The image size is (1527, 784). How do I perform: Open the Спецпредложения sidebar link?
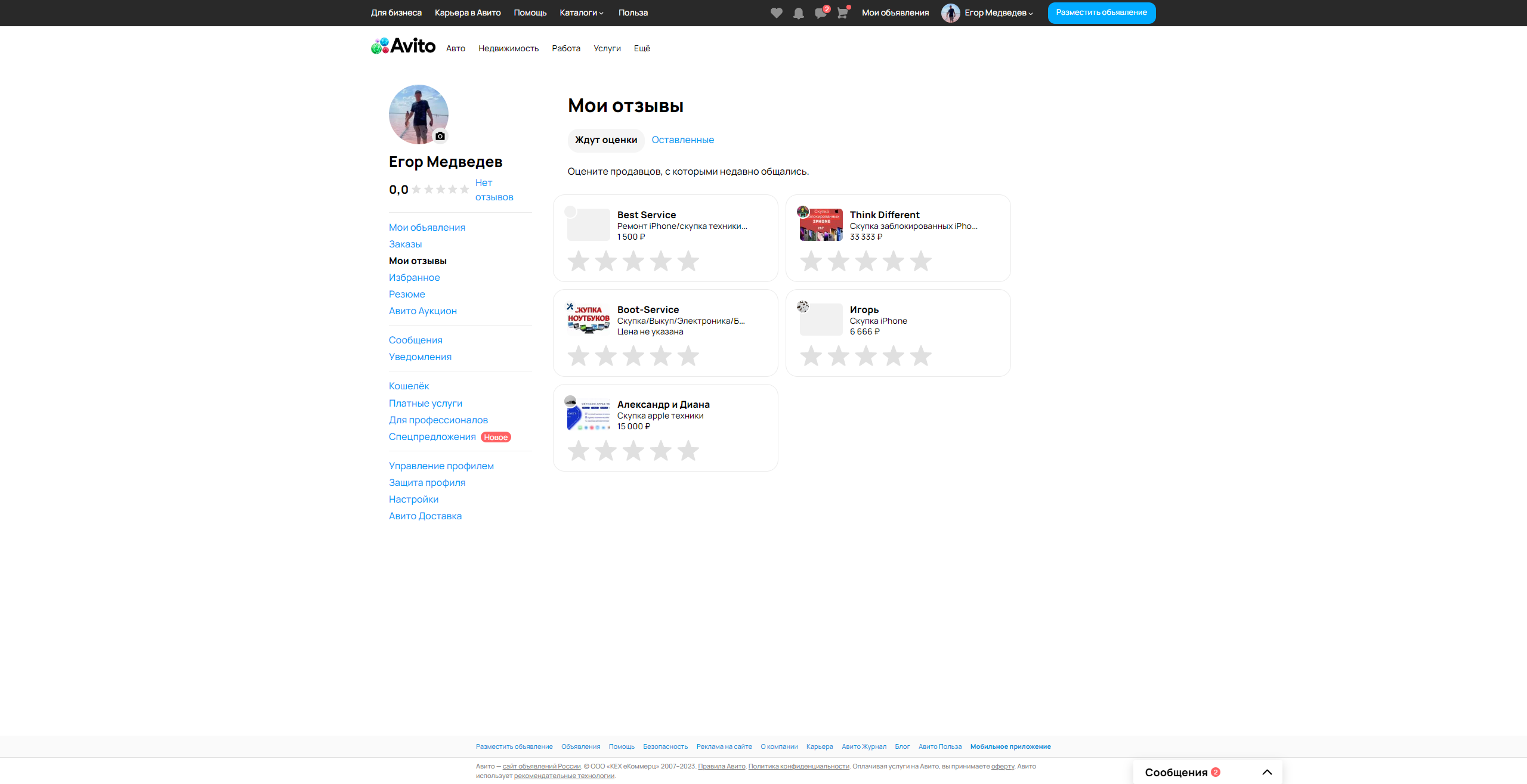pyautogui.click(x=432, y=436)
